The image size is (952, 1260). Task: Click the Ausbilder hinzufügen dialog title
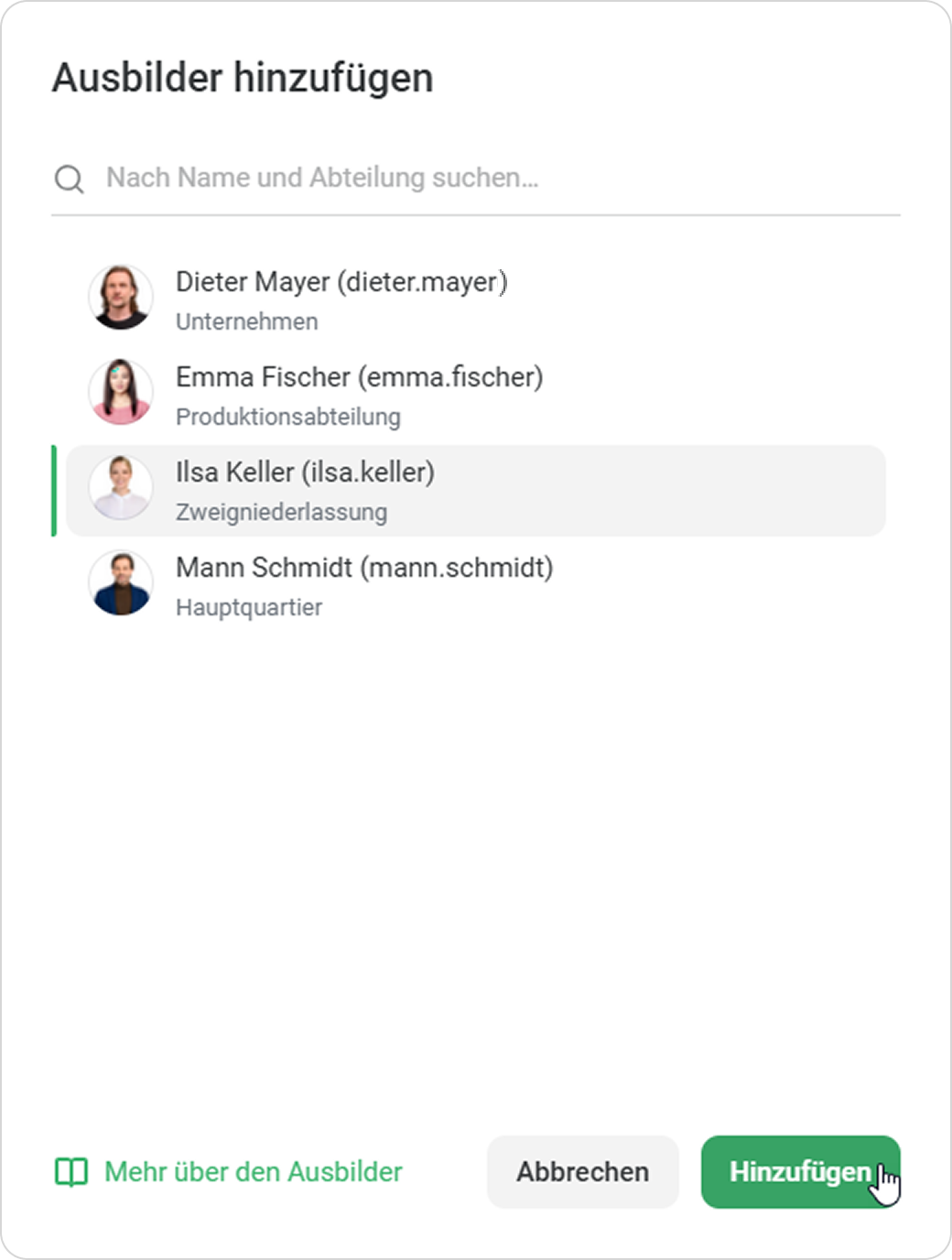tap(243, 78)
